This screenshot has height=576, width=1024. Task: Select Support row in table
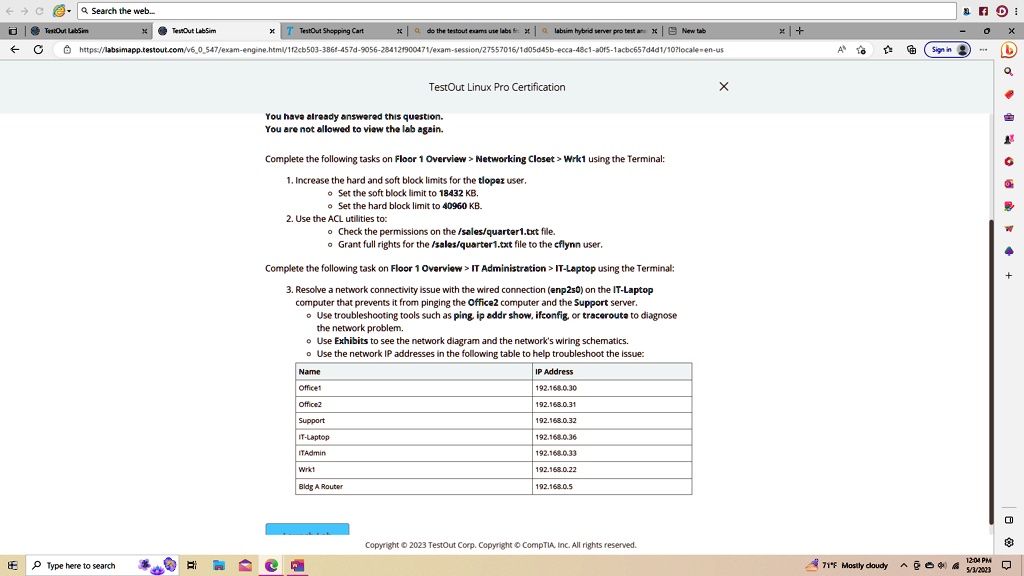coord(494,421)
